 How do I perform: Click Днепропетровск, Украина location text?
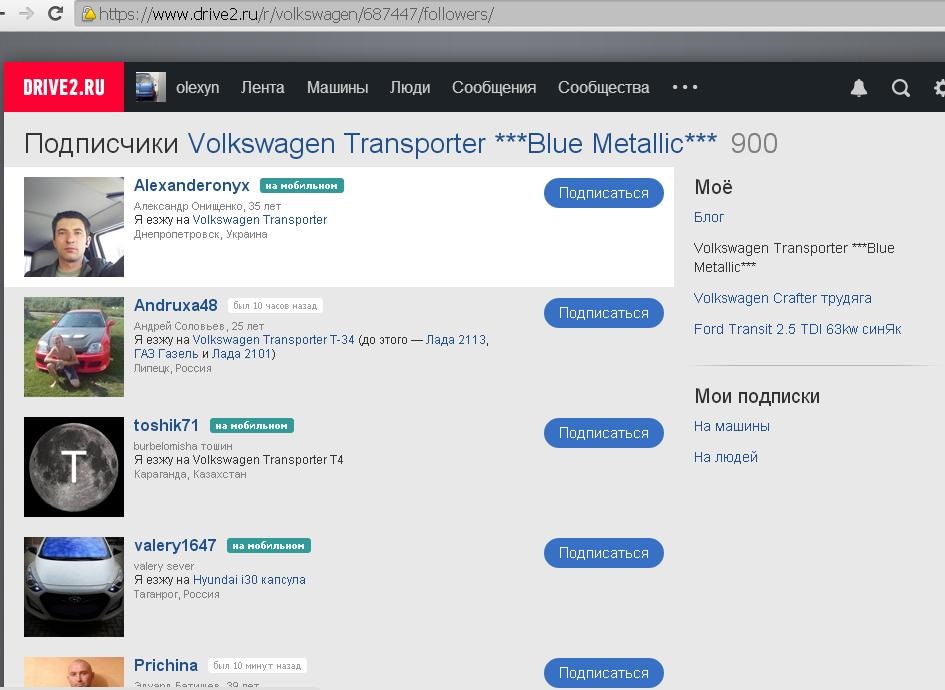200,234
